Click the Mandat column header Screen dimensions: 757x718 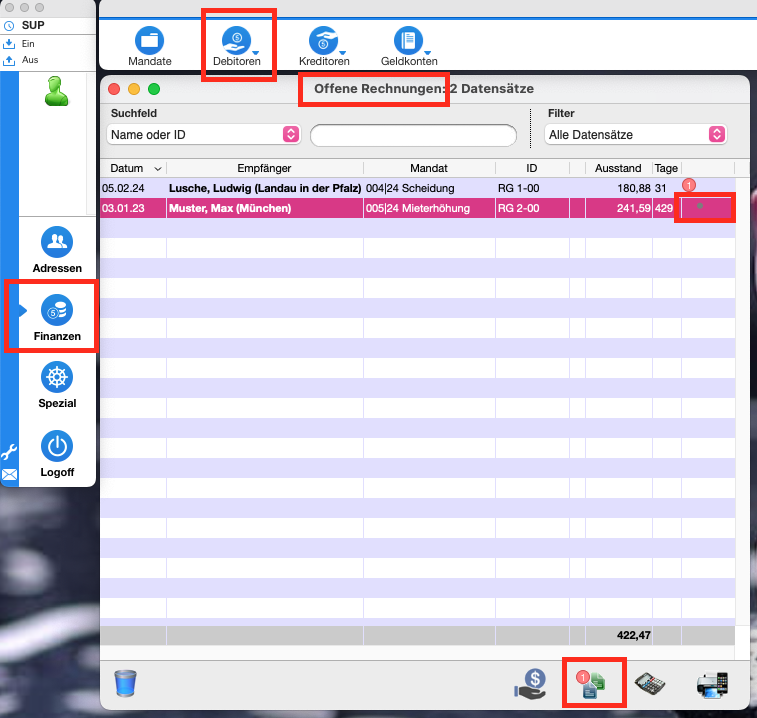[x=429, y=168]
